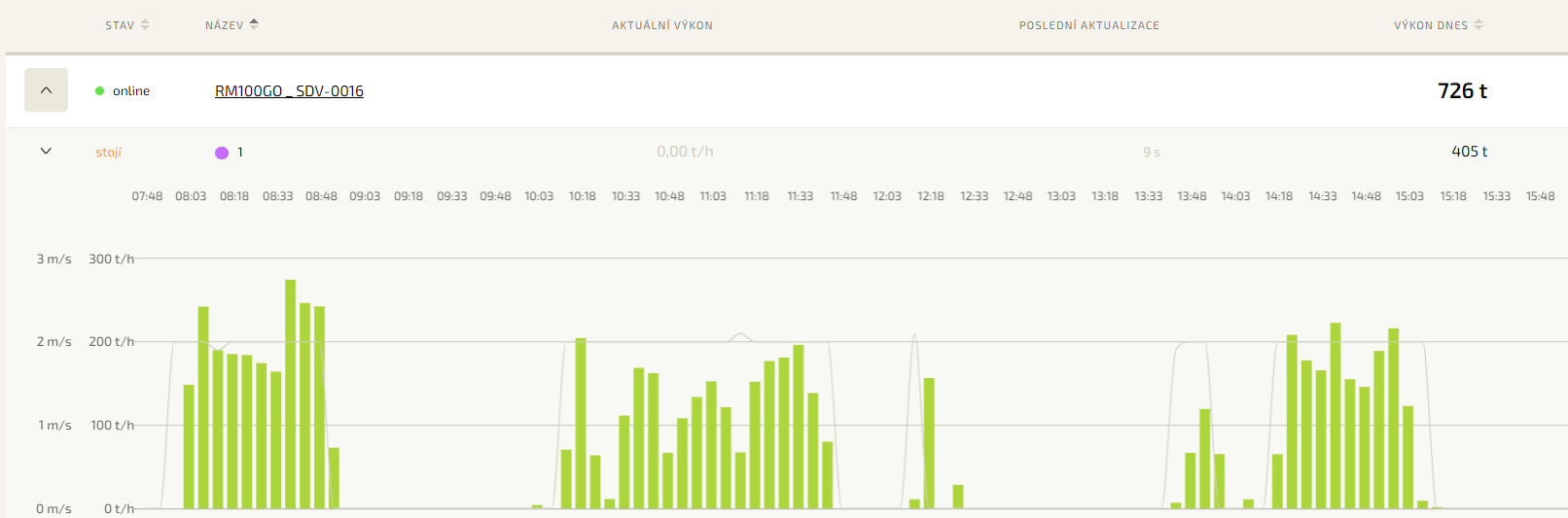Click the 'online' status label
1568x518 pixels.
tap(131, 91)
